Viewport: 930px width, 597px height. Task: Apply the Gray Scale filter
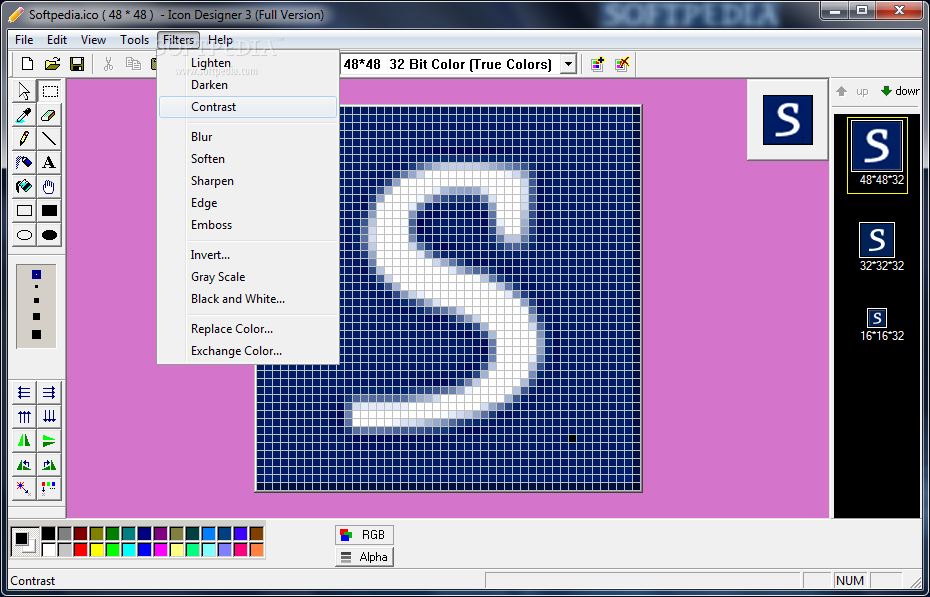coord(248,276)
